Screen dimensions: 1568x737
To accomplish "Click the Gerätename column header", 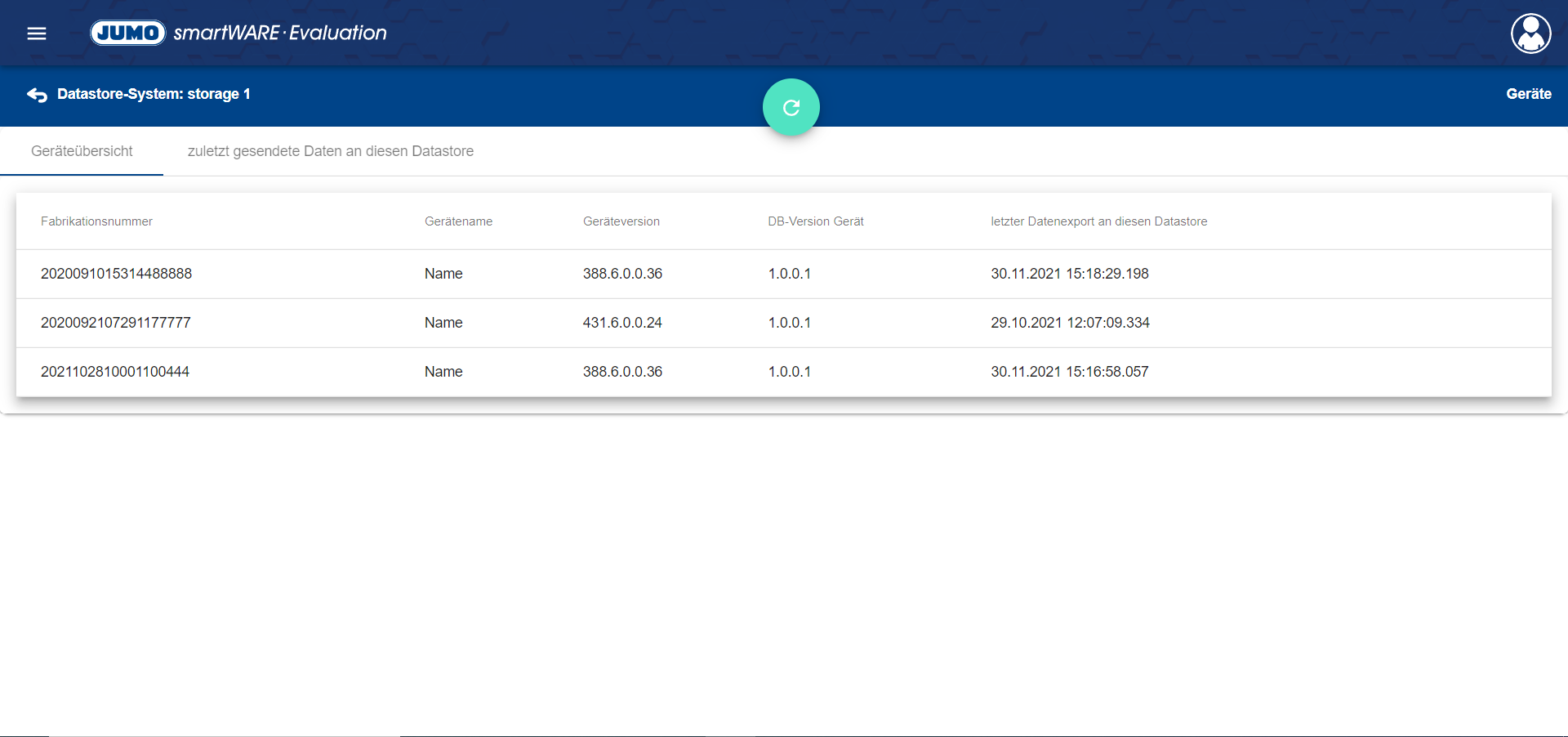I will 458,221.
